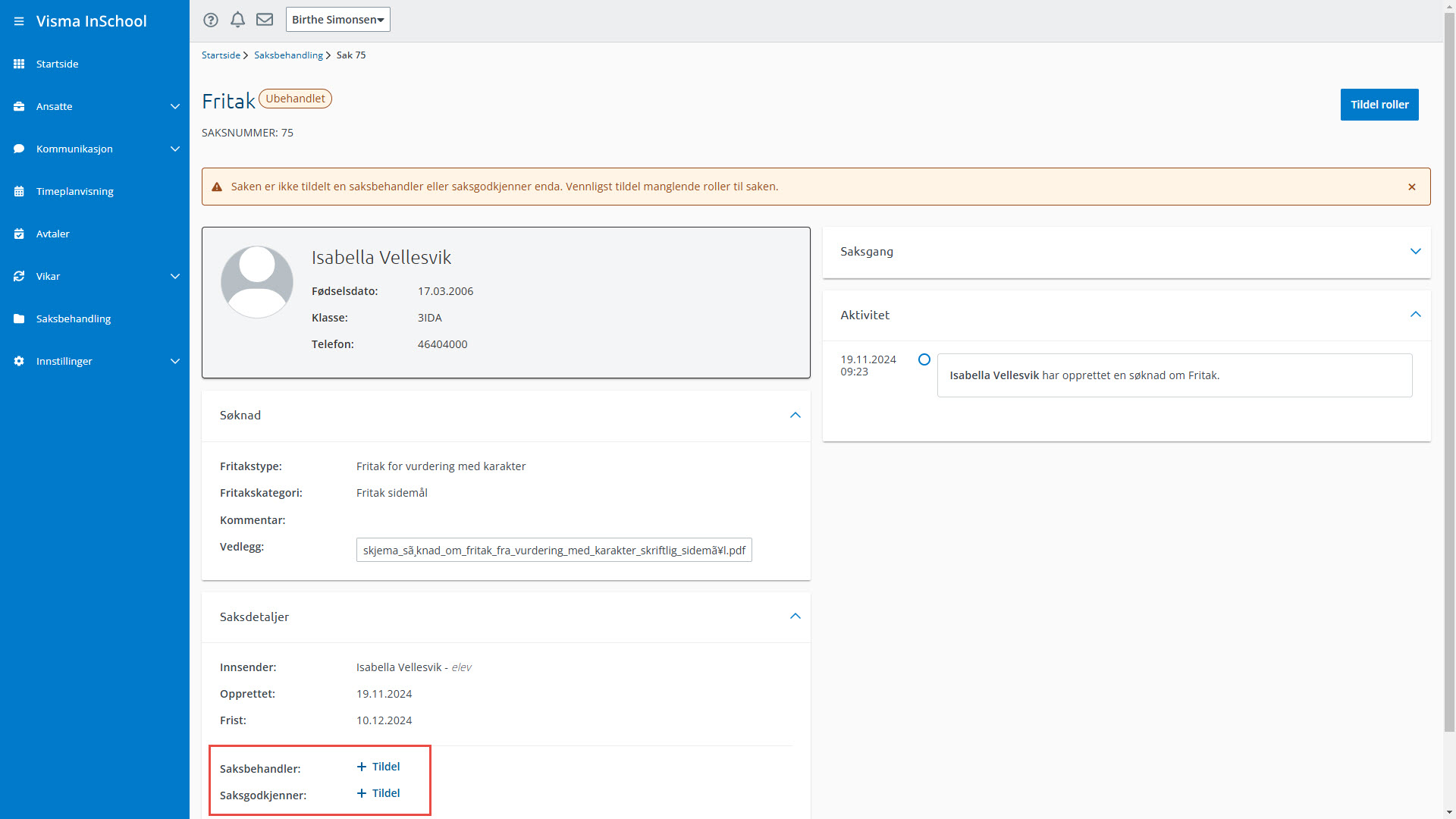The image size is (1456, 819).
Task: Collapse the Aktivitet panel
Action: [x=1415, y=315]
